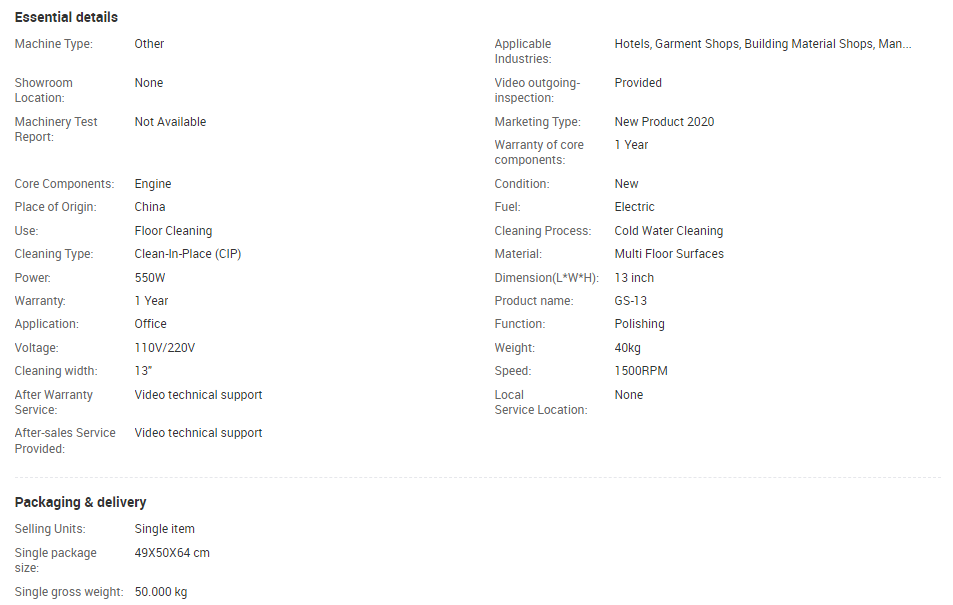The width and height of the screenshot is (953, 605).
Task: Click the truncated Applicable Industries value
Action: [763, 44]
